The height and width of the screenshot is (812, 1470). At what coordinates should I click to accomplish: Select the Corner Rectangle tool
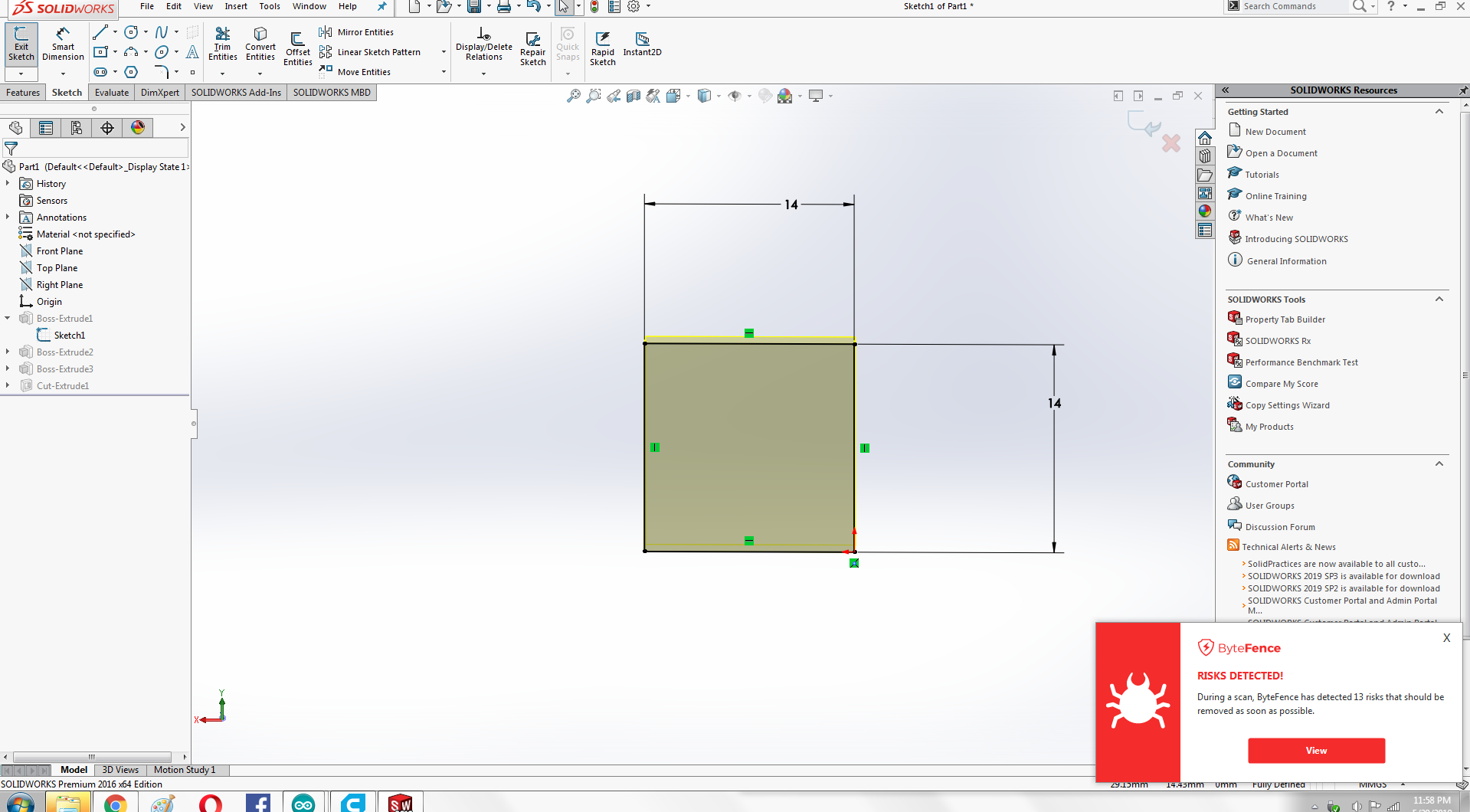(100, 52)
